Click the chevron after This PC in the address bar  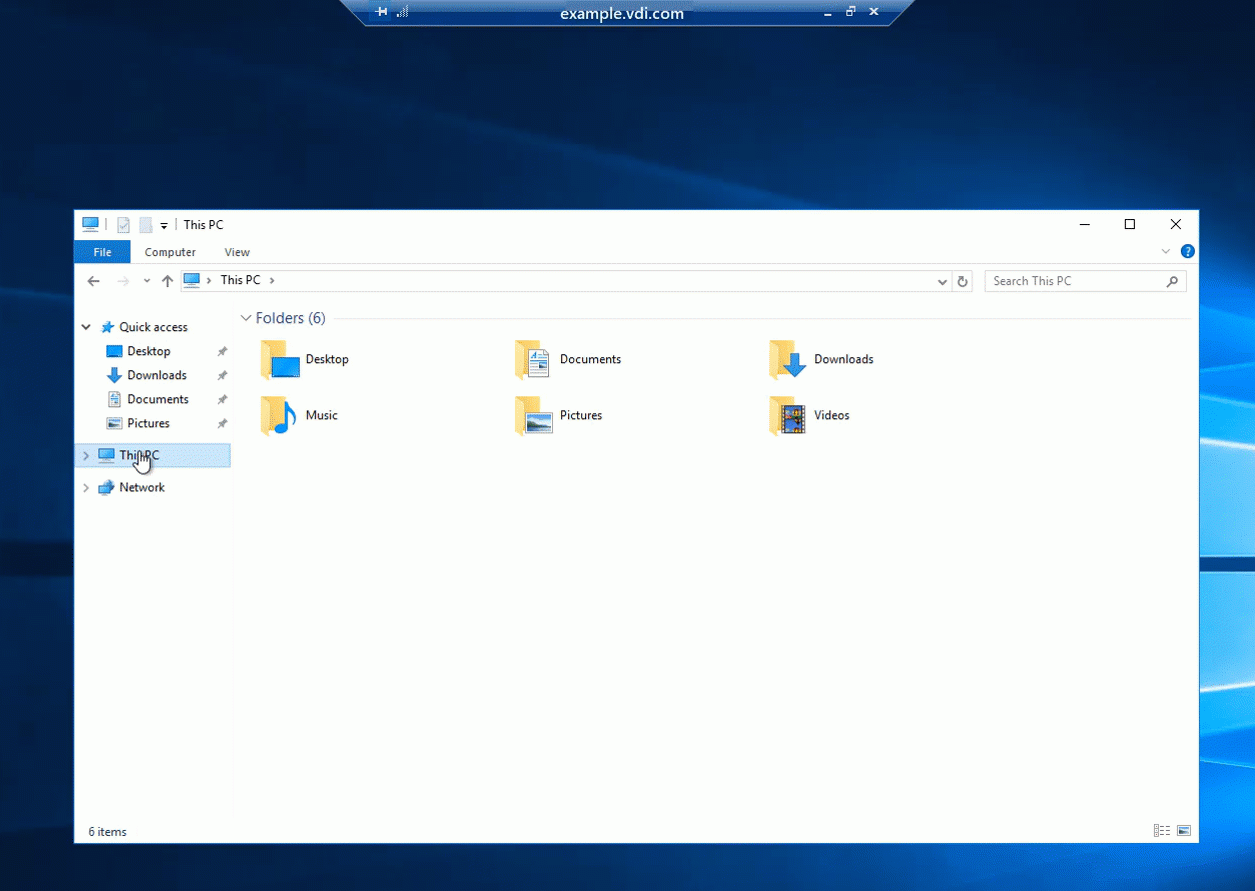click(x=272, y=281)
